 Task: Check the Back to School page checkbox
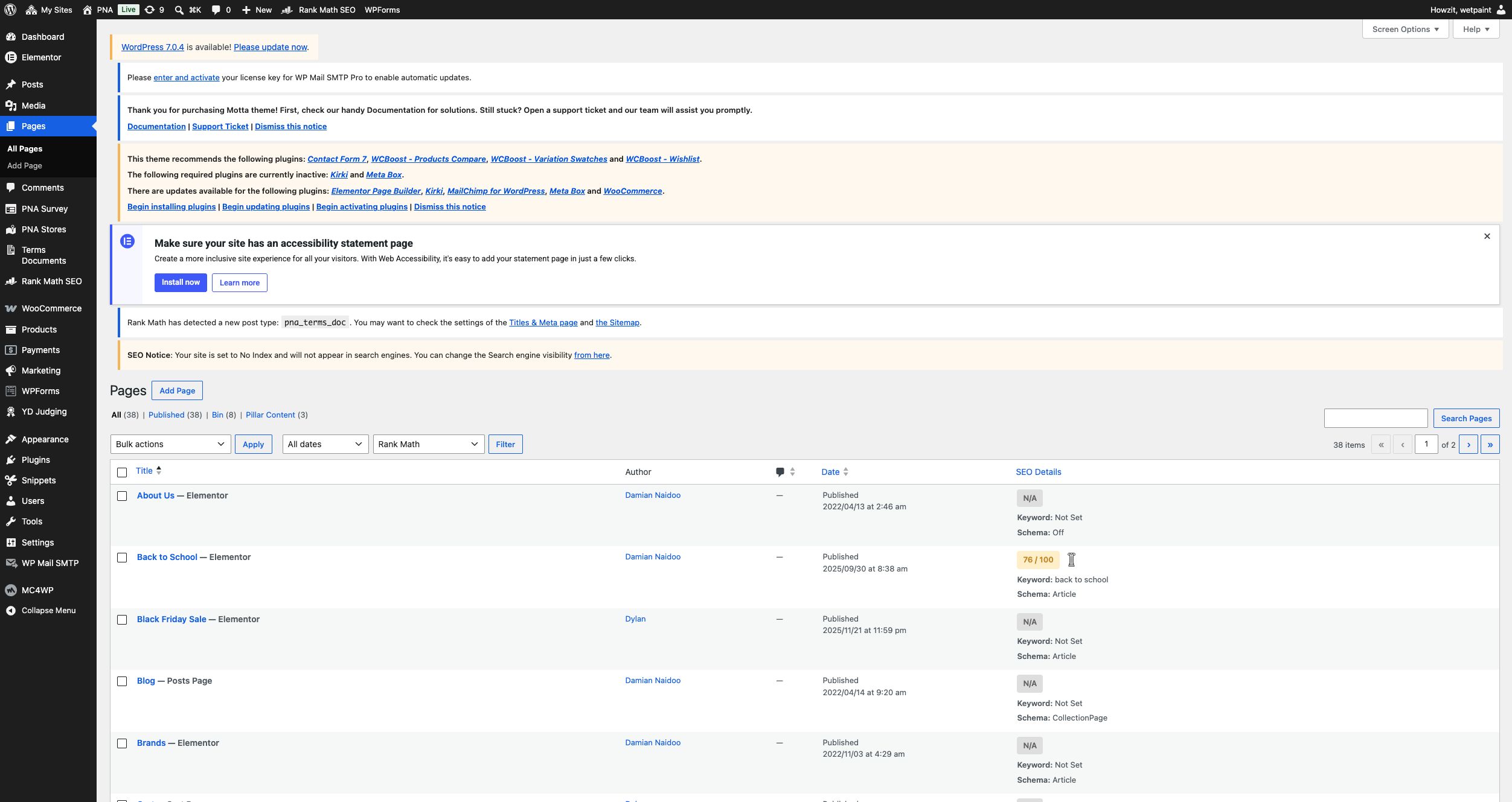122,558
